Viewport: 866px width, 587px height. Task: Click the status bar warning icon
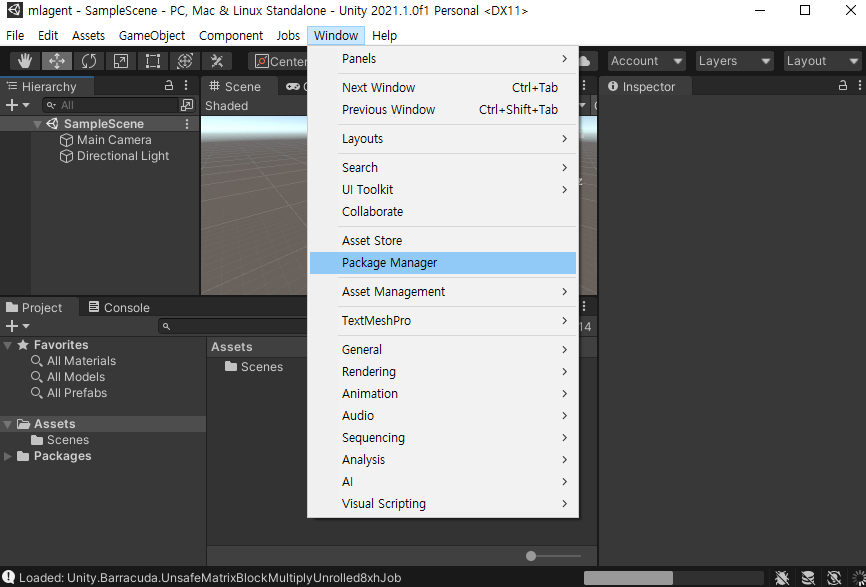(9, 578)
